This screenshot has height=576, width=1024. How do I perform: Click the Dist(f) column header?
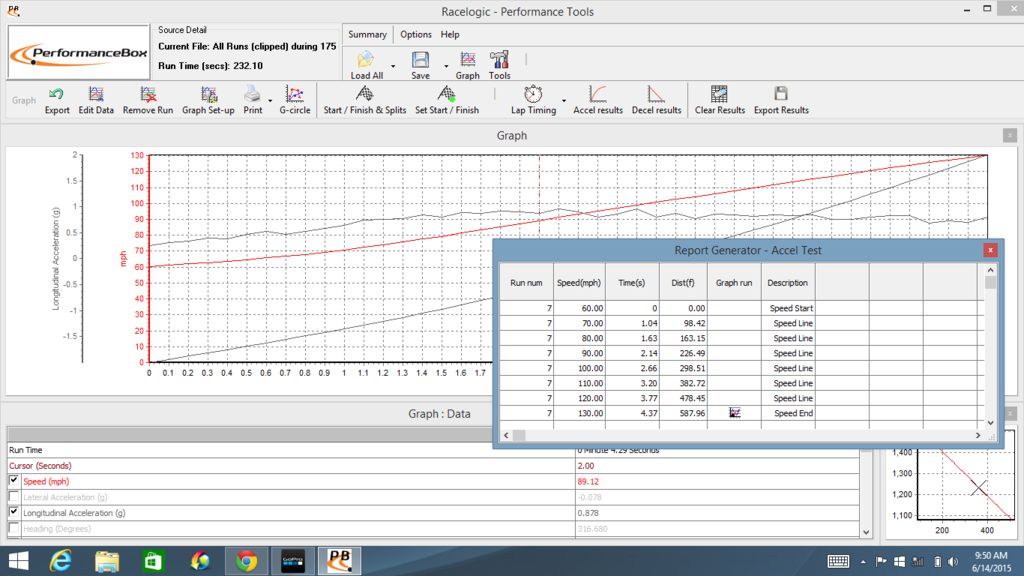[682, 283]
